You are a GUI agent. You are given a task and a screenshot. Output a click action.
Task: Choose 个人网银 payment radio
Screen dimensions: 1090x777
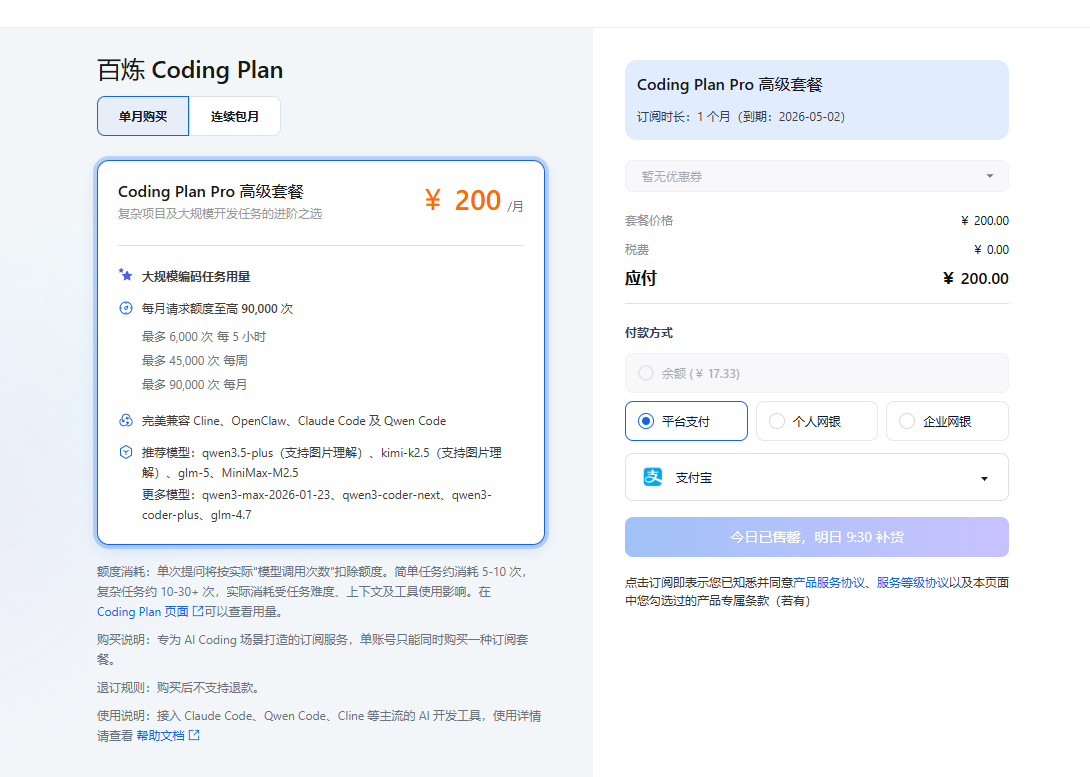(x=776, y=421)
